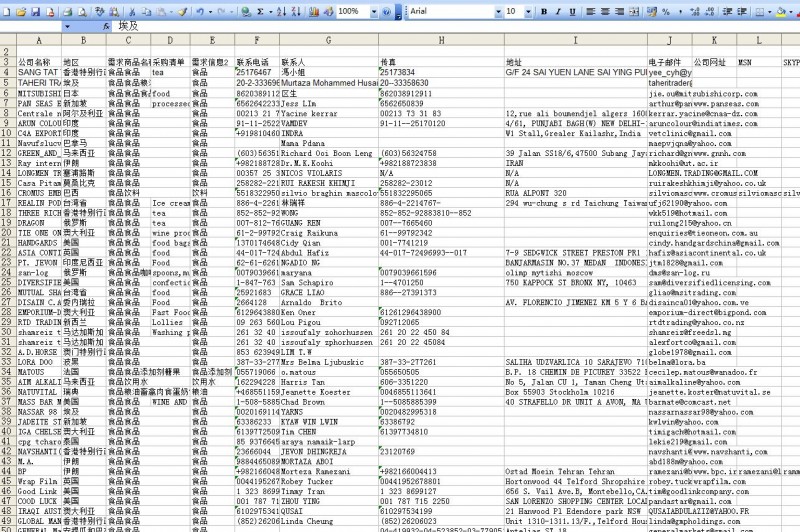Open the Standard toolbar options arrow

(398, 12)
